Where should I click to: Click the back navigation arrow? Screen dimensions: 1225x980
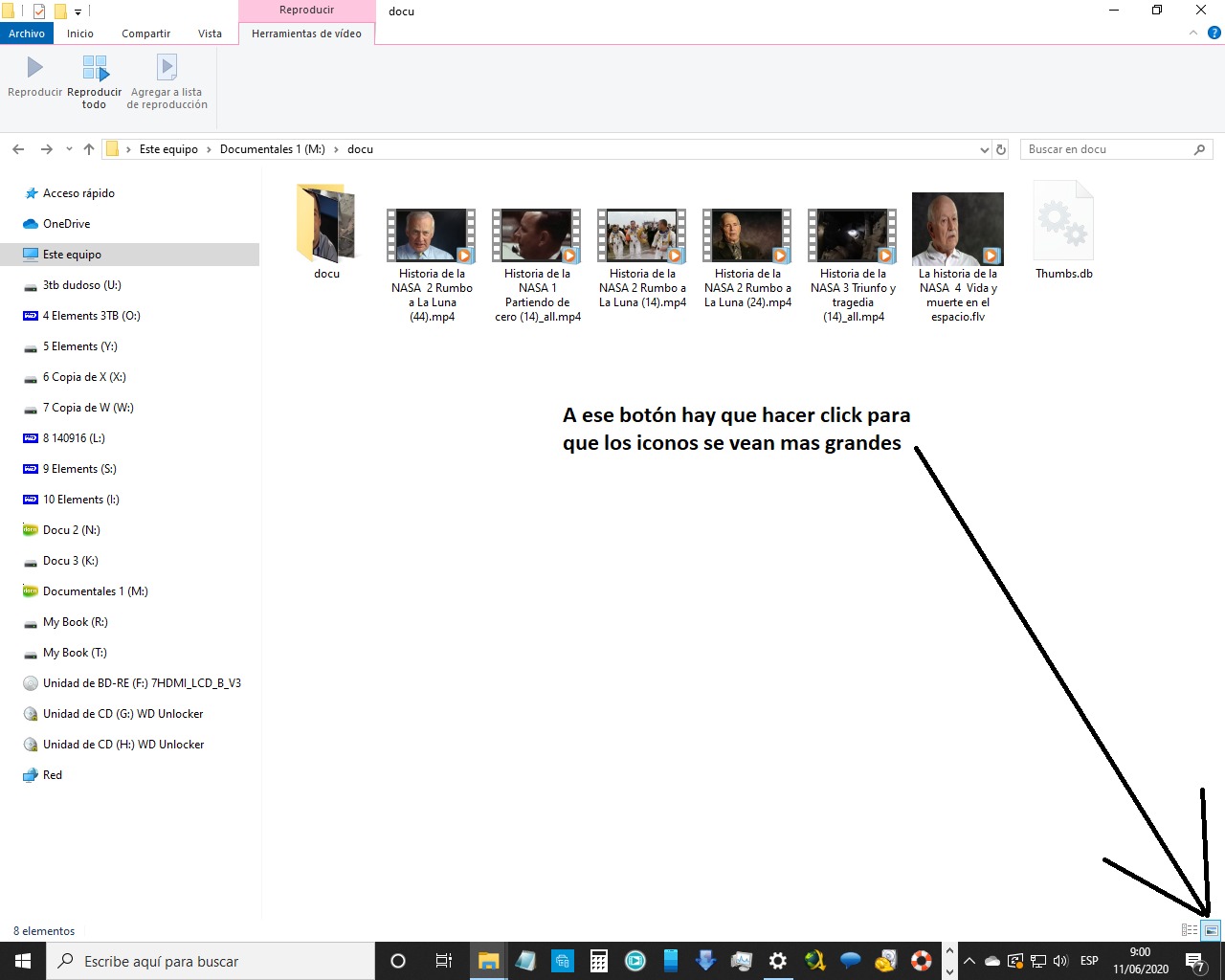point(18,149)
